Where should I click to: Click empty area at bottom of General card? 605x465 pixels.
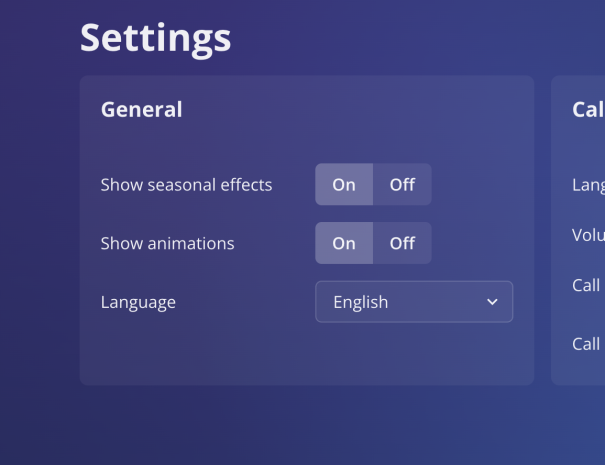(x=300, y=355)
